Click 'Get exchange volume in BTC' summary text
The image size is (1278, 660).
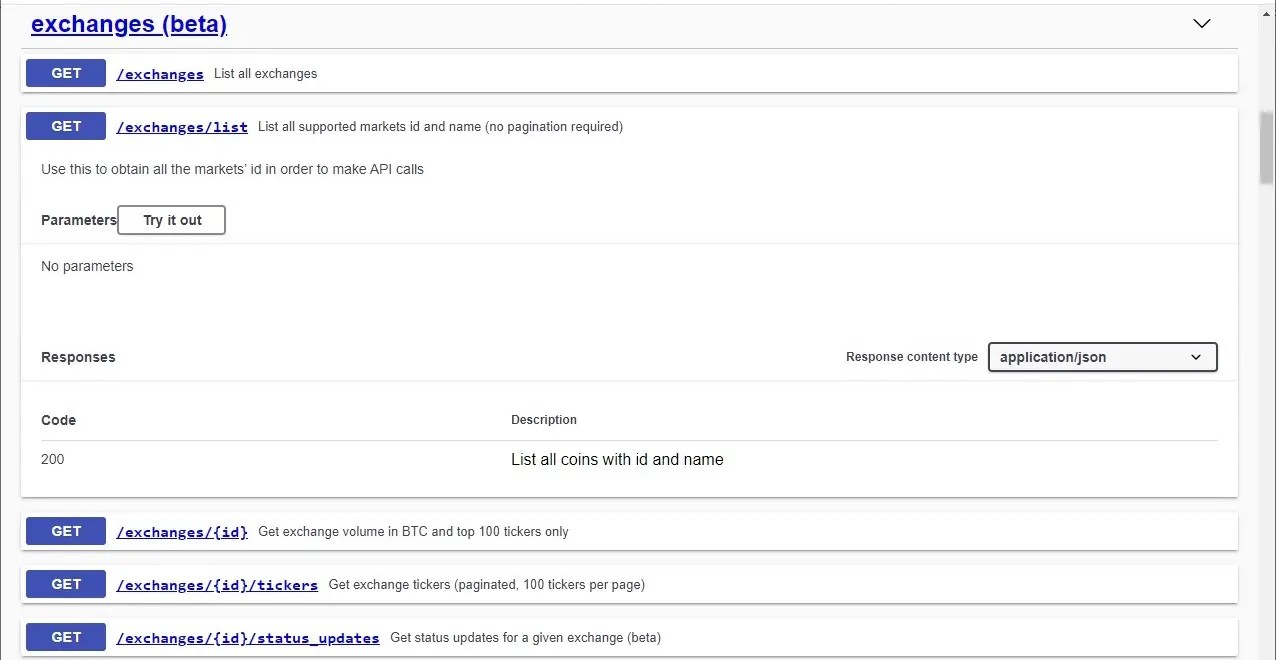[x=413, y=532]
